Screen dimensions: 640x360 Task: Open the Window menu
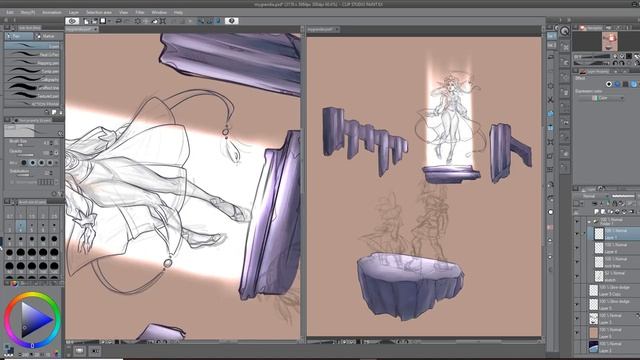(x=159, y=13)
